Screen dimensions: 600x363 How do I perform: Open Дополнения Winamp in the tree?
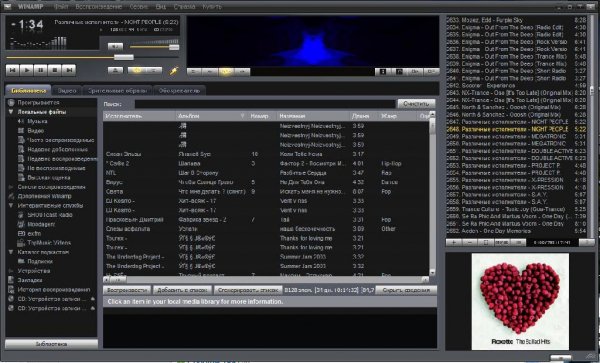[44, 196]
